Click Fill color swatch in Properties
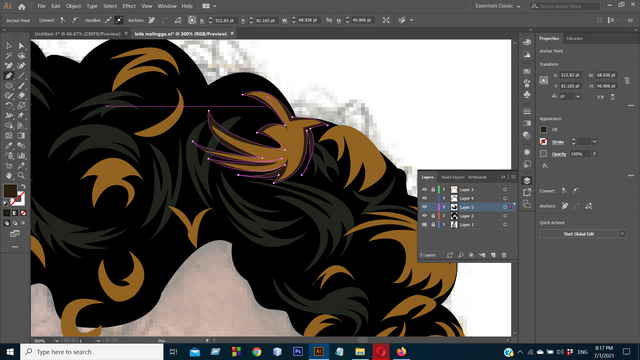This screenshot has width=640, height=360. [x=543, y=129]
